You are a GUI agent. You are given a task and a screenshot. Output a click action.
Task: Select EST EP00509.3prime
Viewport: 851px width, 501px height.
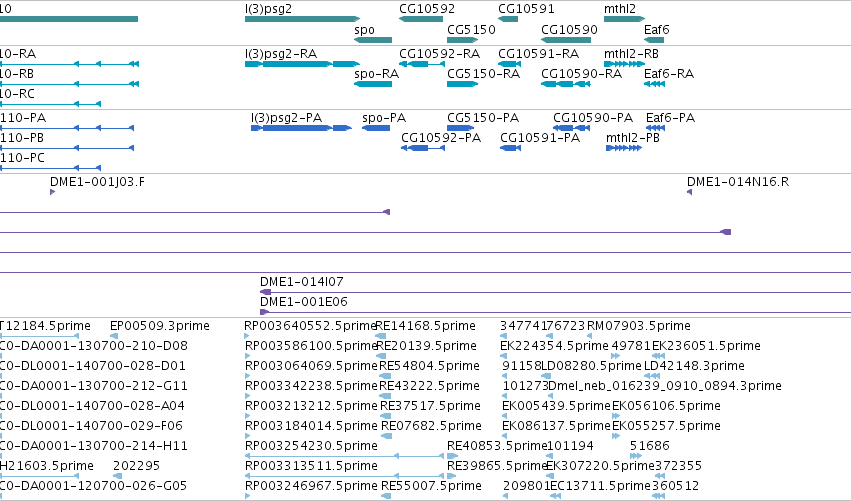pyautogui.click(x=160, y=326)
